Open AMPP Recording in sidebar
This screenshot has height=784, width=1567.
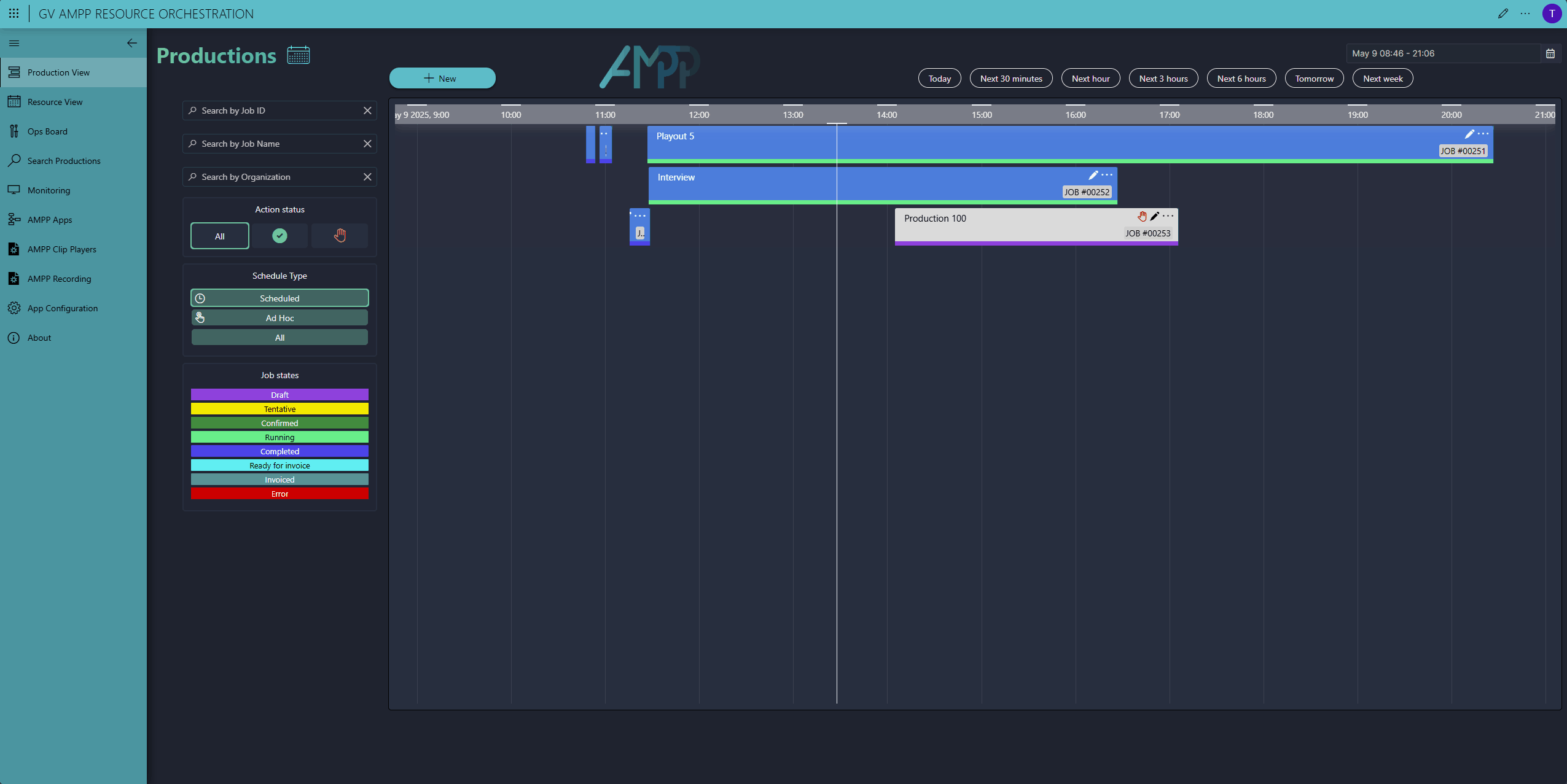click(74, 279)
